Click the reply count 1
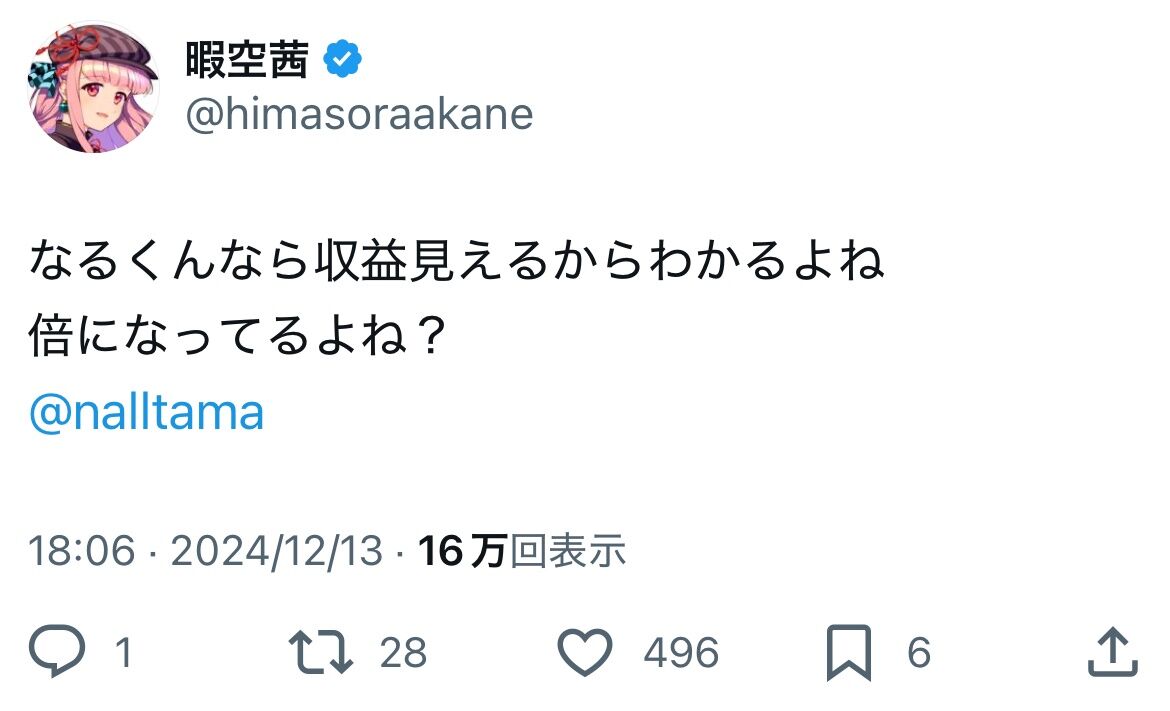Viewport: 1170px width, 711px height. point(123,654)
